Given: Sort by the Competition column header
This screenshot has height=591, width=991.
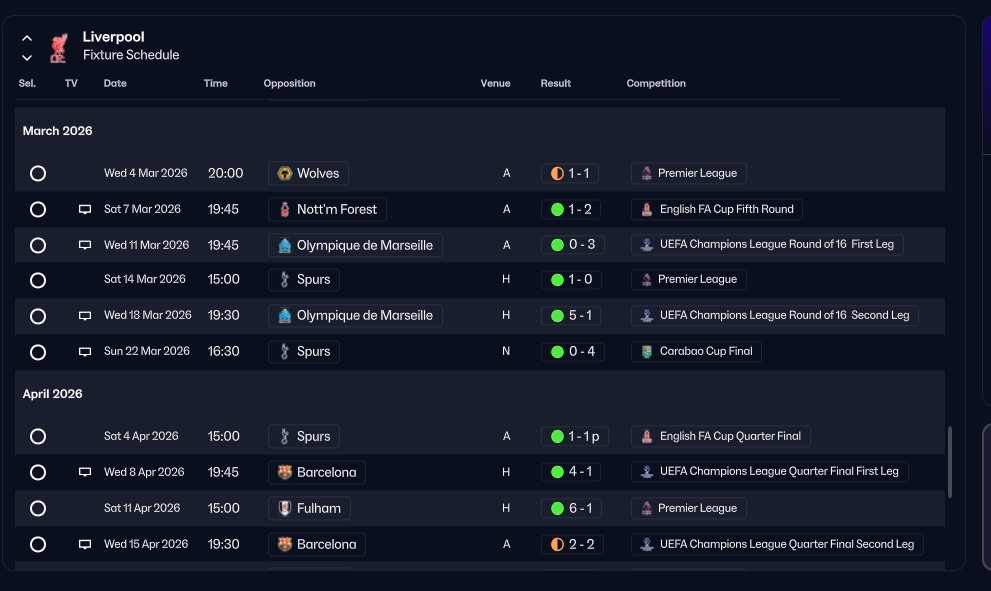Looking at the screenshot, I should click(x=656, y=83).
